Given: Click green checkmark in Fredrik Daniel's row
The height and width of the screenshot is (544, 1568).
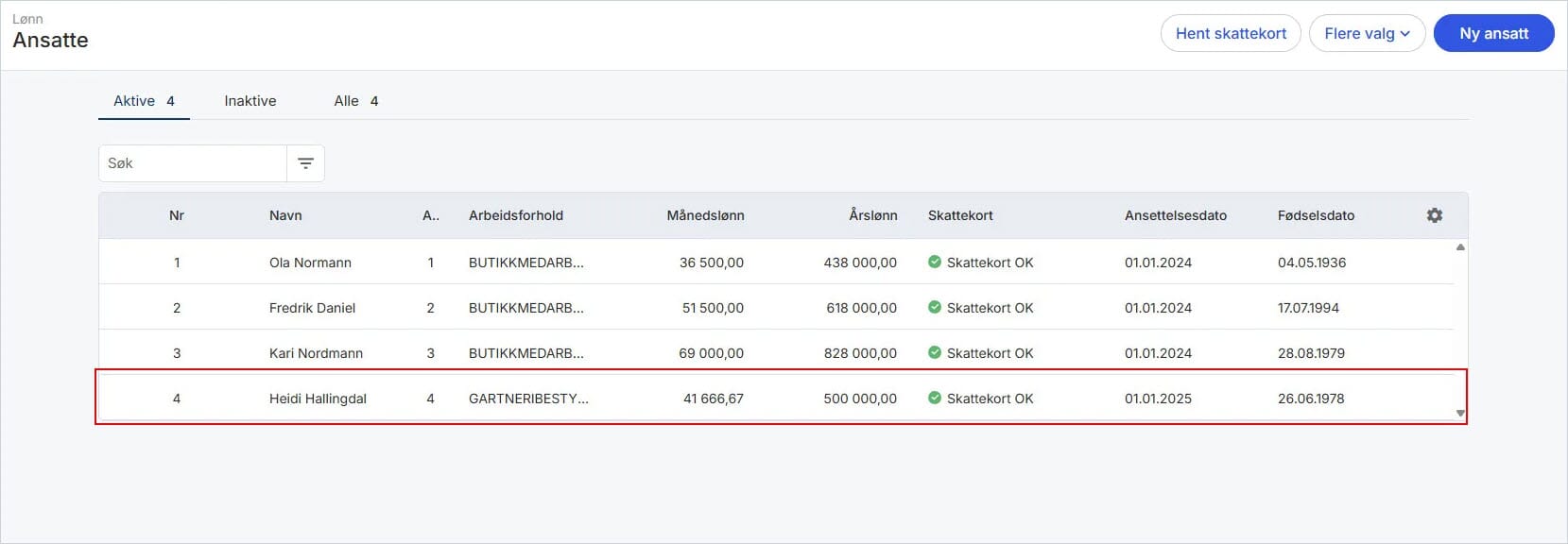Looking at the screenshot, I should 935,307.
